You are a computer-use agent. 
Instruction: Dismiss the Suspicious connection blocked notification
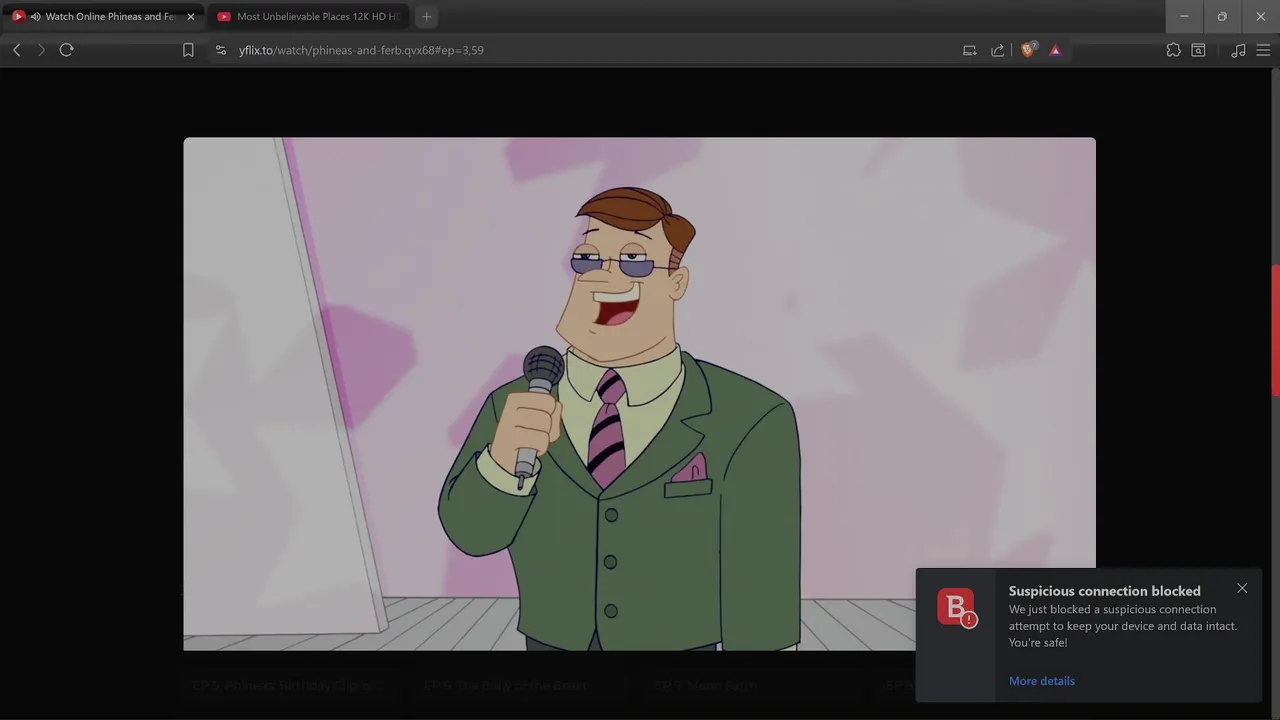1242,588
